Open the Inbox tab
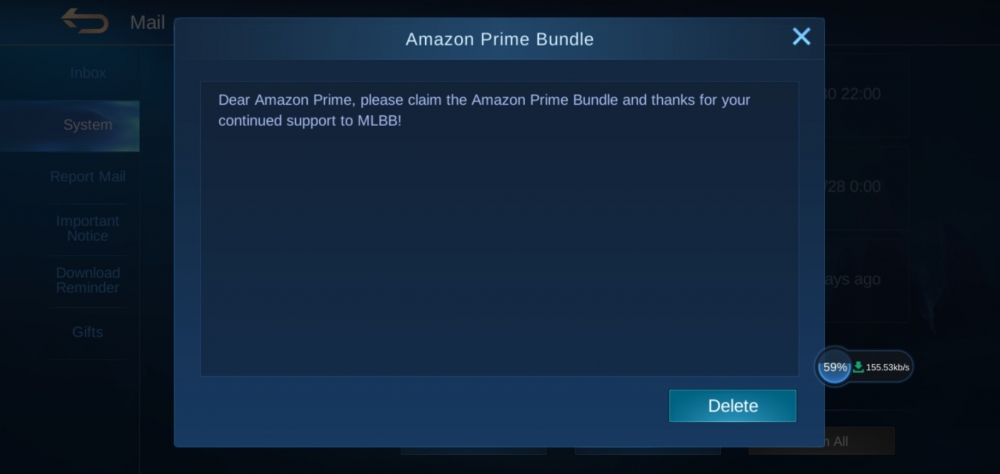The image size is (1000, 474). click(x=88, y=73)
